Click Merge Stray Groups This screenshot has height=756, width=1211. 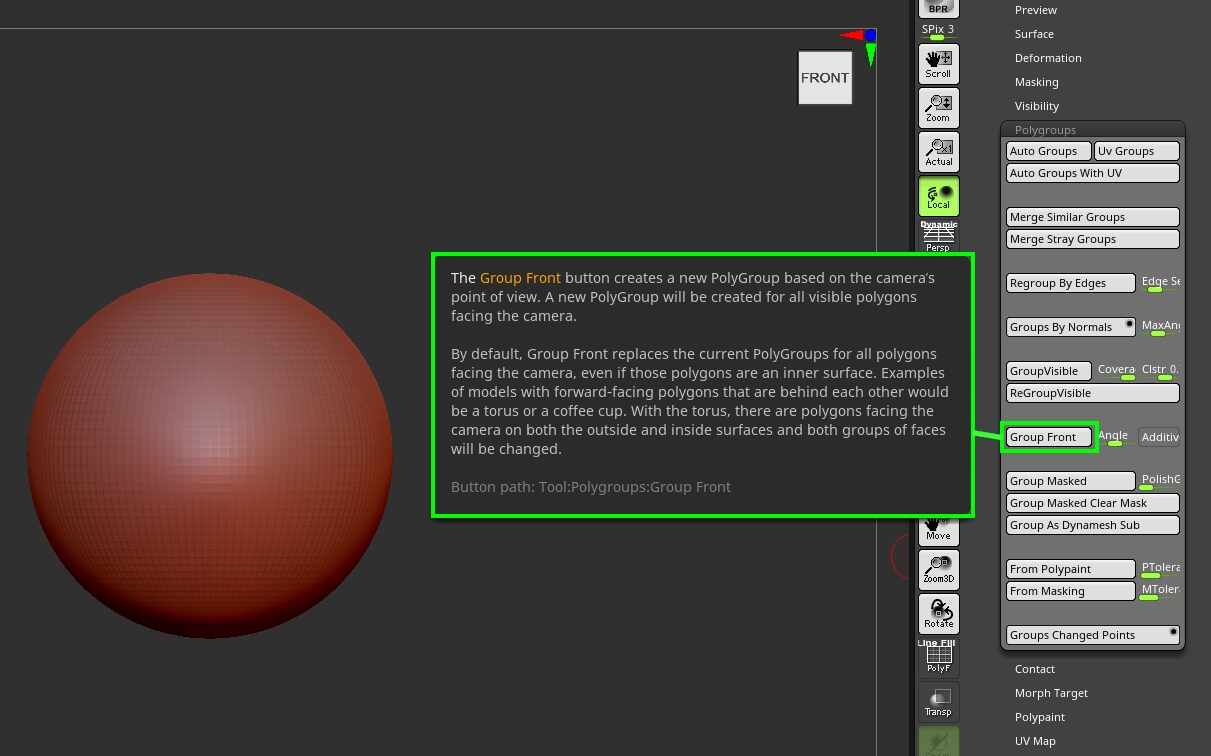click(x=1093, y=239)
